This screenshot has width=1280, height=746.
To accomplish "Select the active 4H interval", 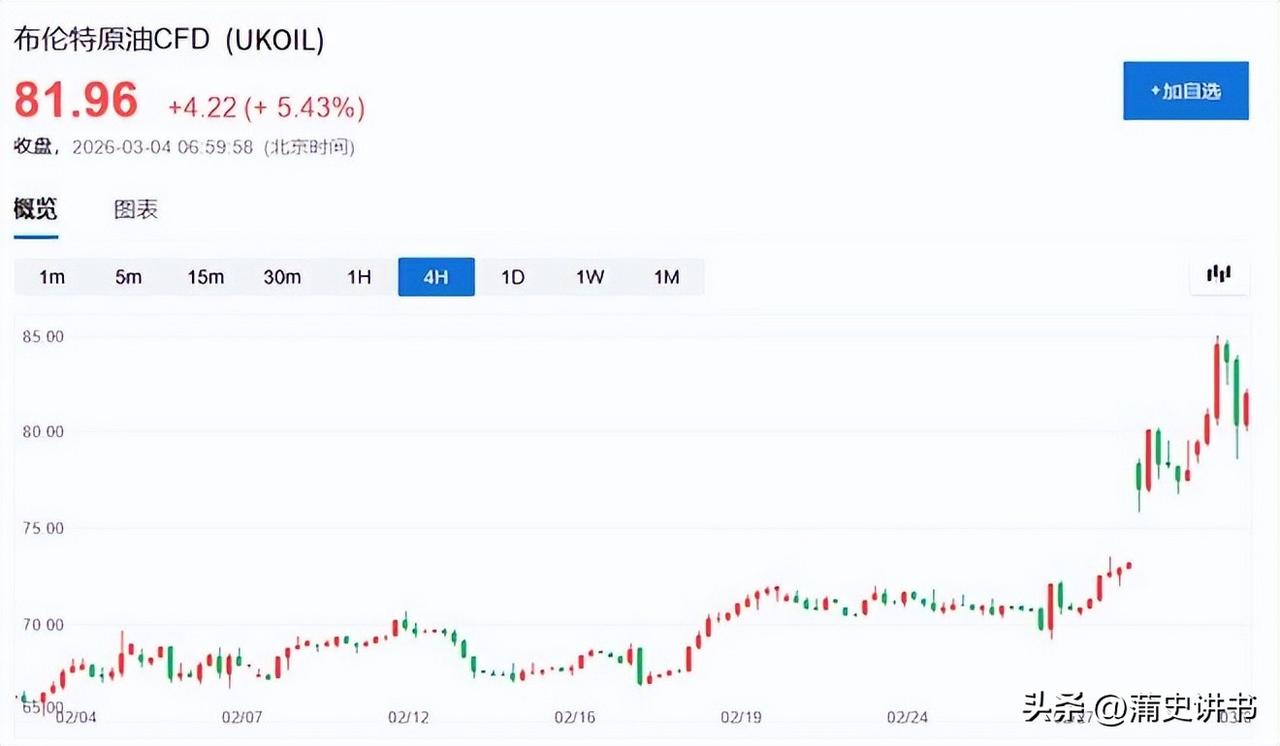I will click(436, 277).
